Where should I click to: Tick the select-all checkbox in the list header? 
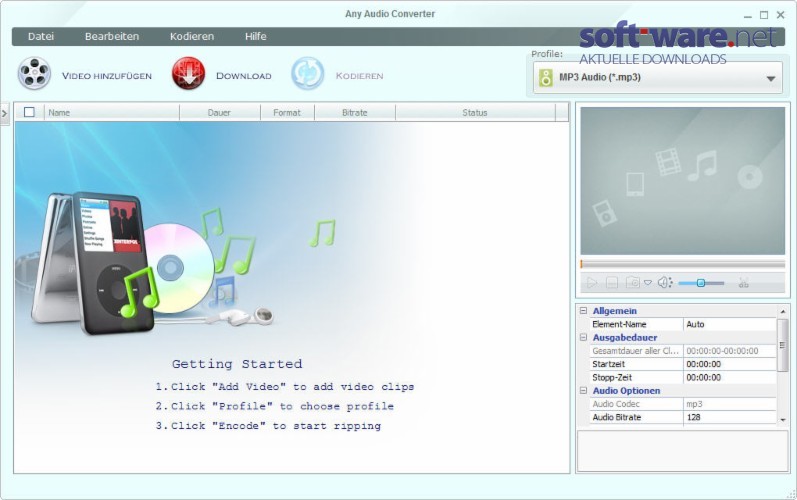click(29, 112)
